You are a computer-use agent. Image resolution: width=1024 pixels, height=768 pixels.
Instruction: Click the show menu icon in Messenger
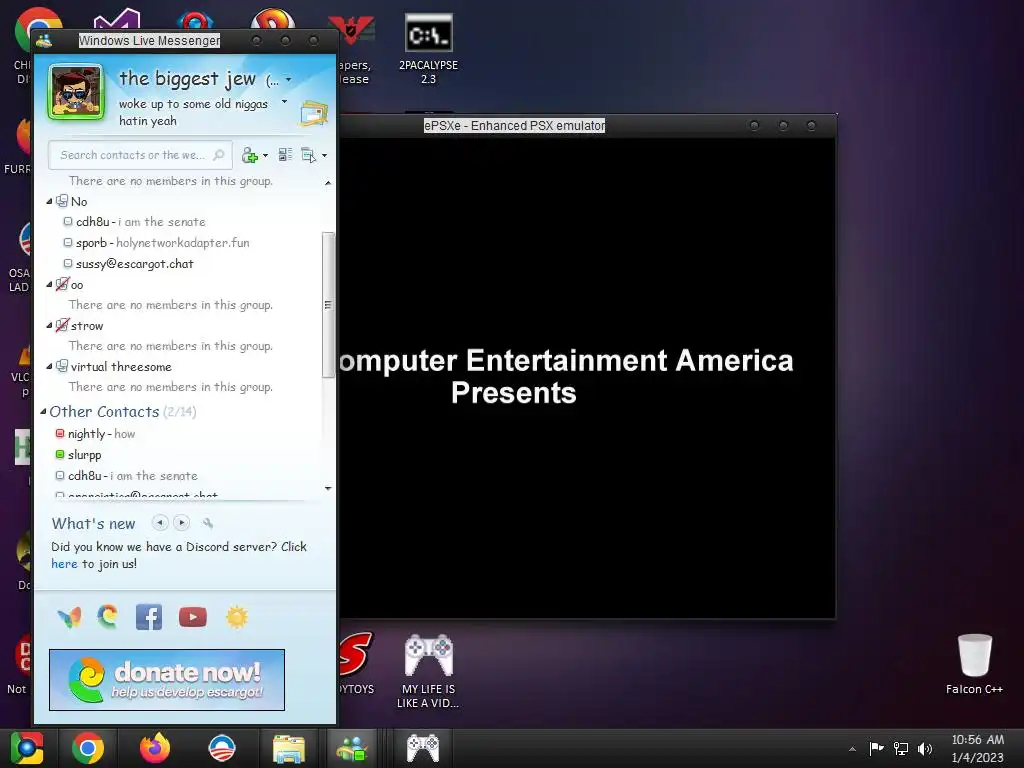point(308,155)
